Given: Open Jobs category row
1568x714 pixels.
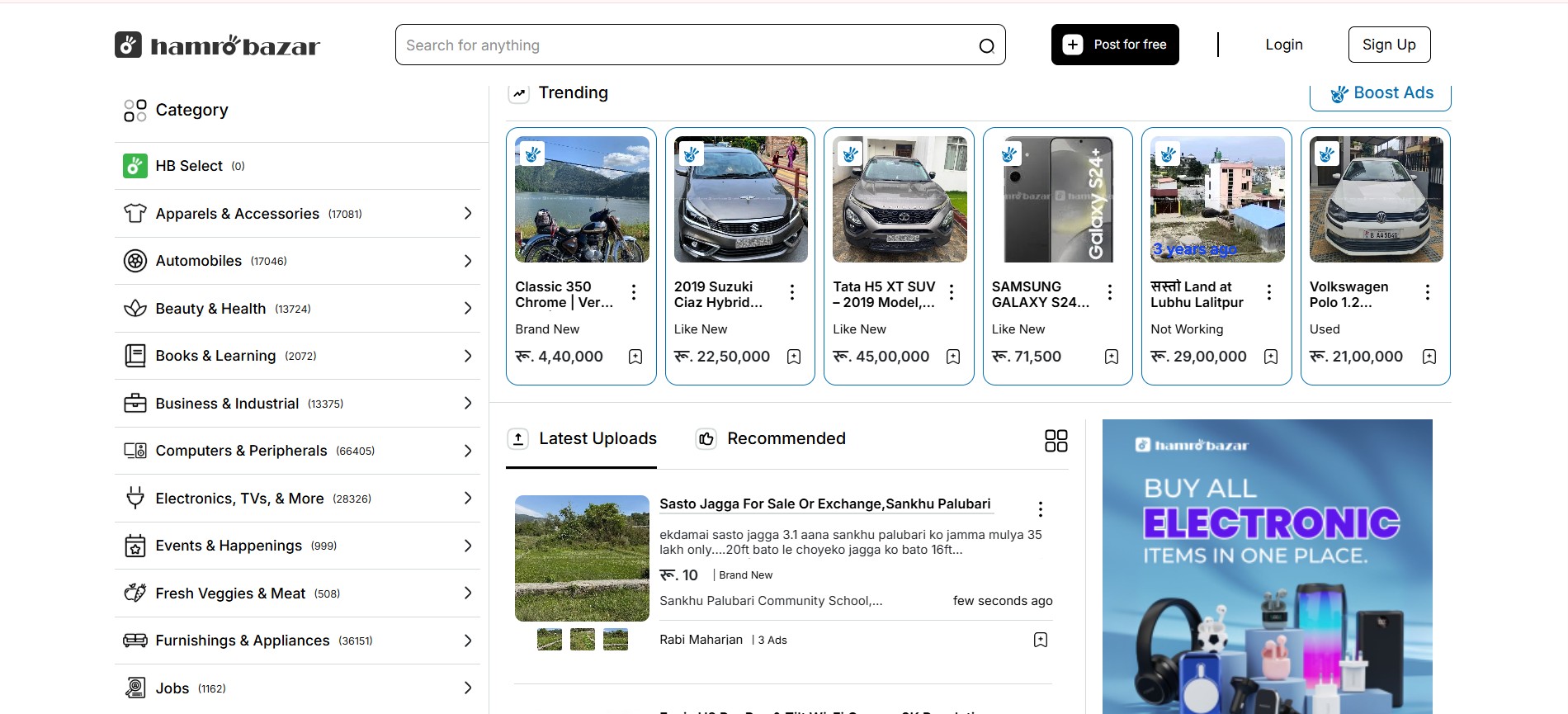Looking at the screenshot, I should pos(297,688).
